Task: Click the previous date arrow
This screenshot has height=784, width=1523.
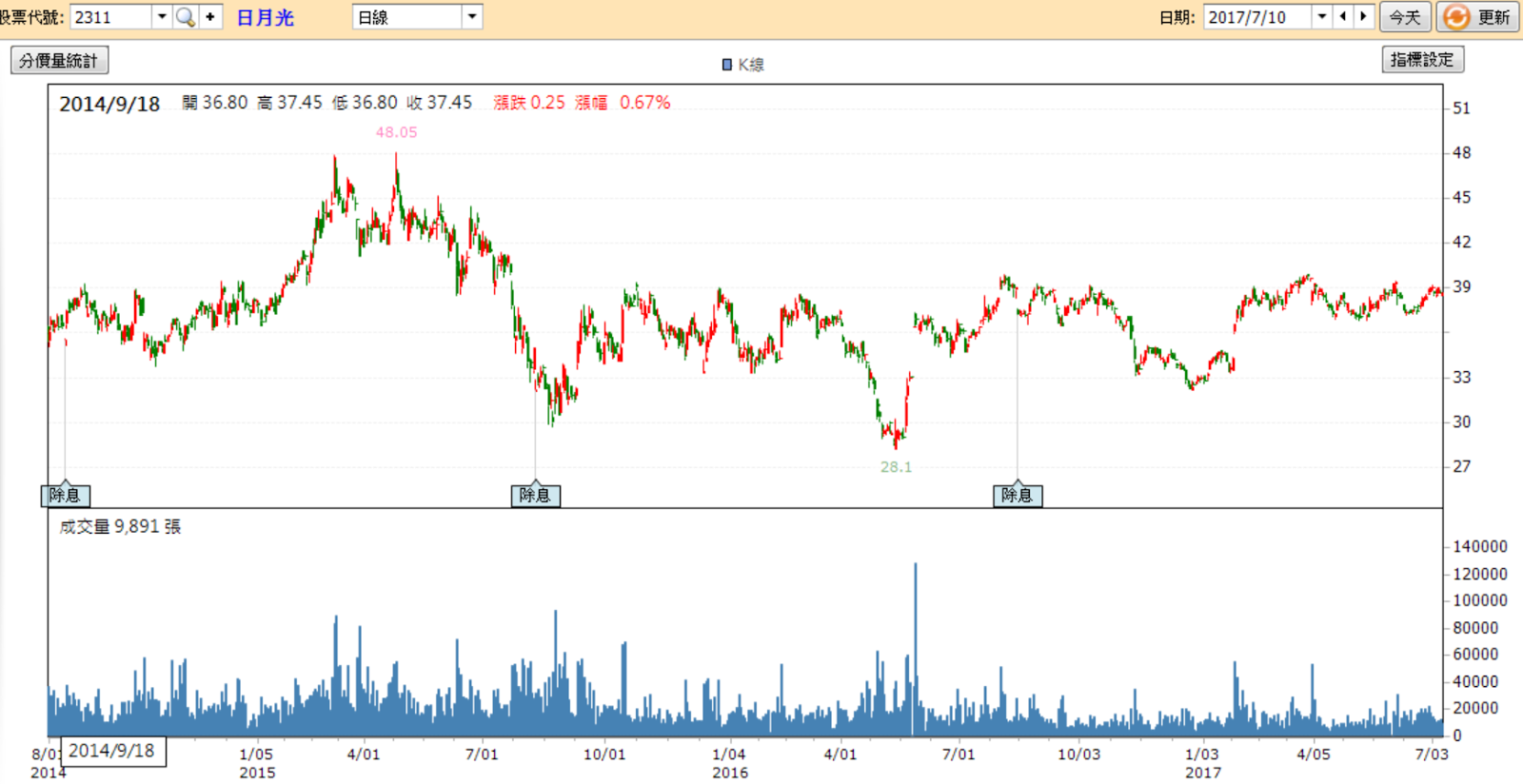Action: [1343, 16]
